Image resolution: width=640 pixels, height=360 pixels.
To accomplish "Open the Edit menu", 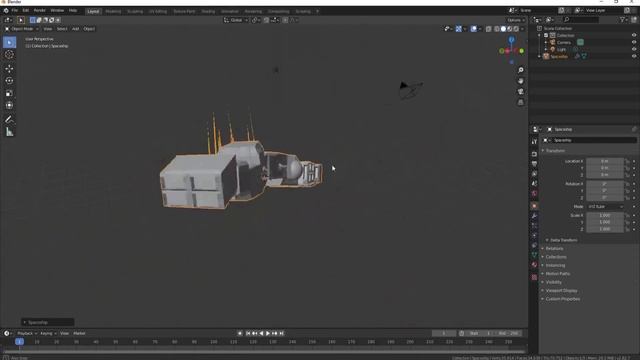I will coord(26,11).
